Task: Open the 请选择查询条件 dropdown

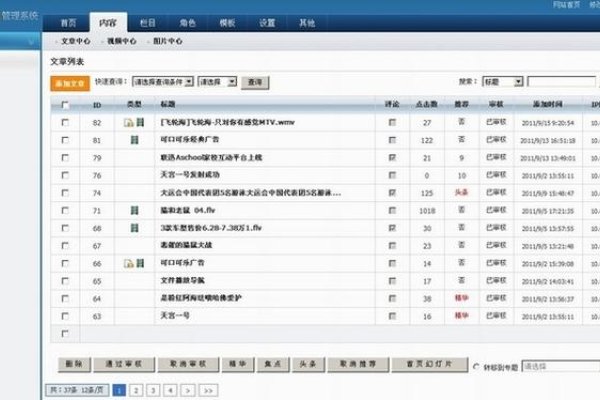Action: click(x=163, y=82)
